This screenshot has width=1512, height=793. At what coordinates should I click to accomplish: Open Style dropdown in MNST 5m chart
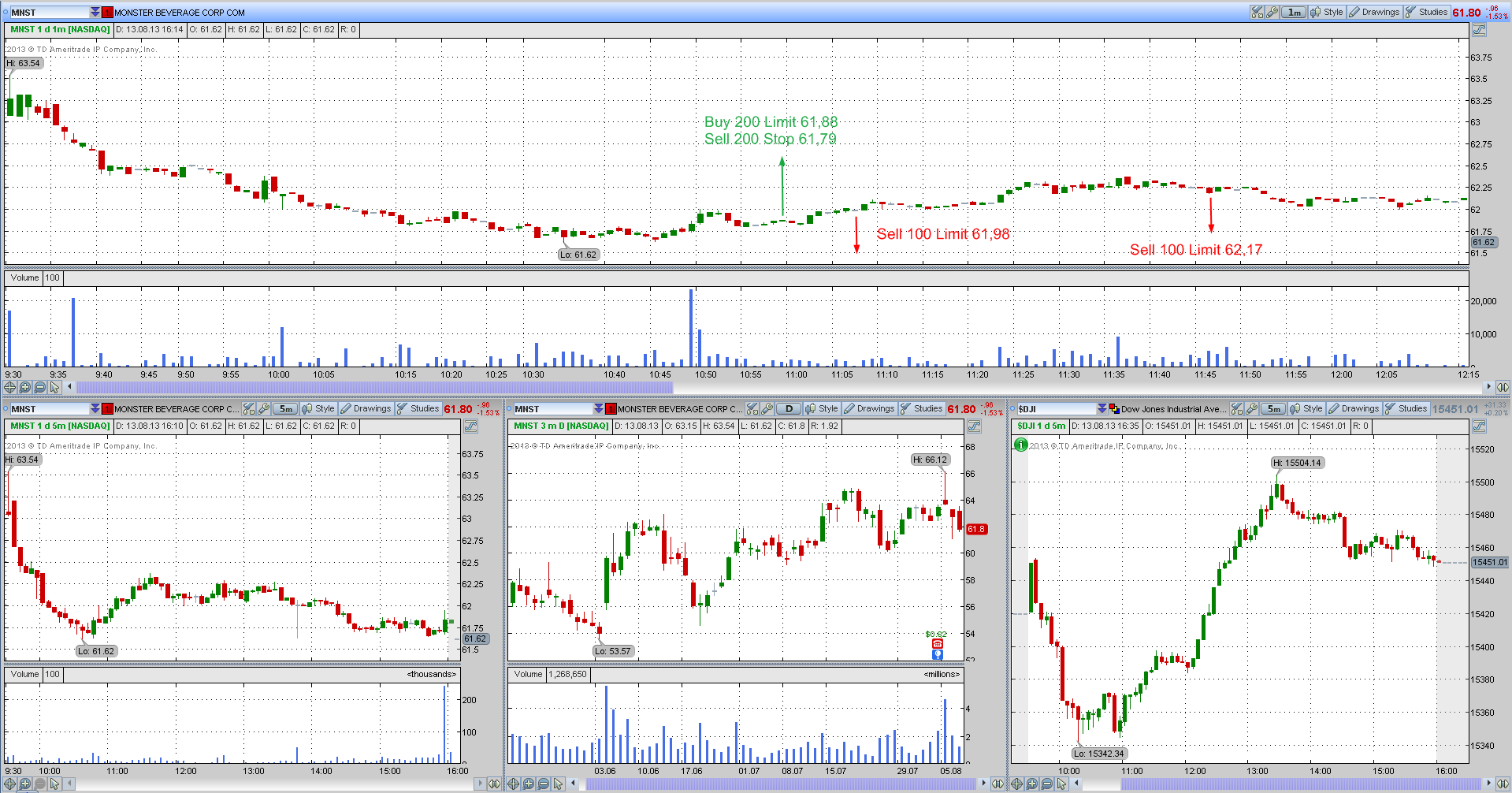(318, 409)
